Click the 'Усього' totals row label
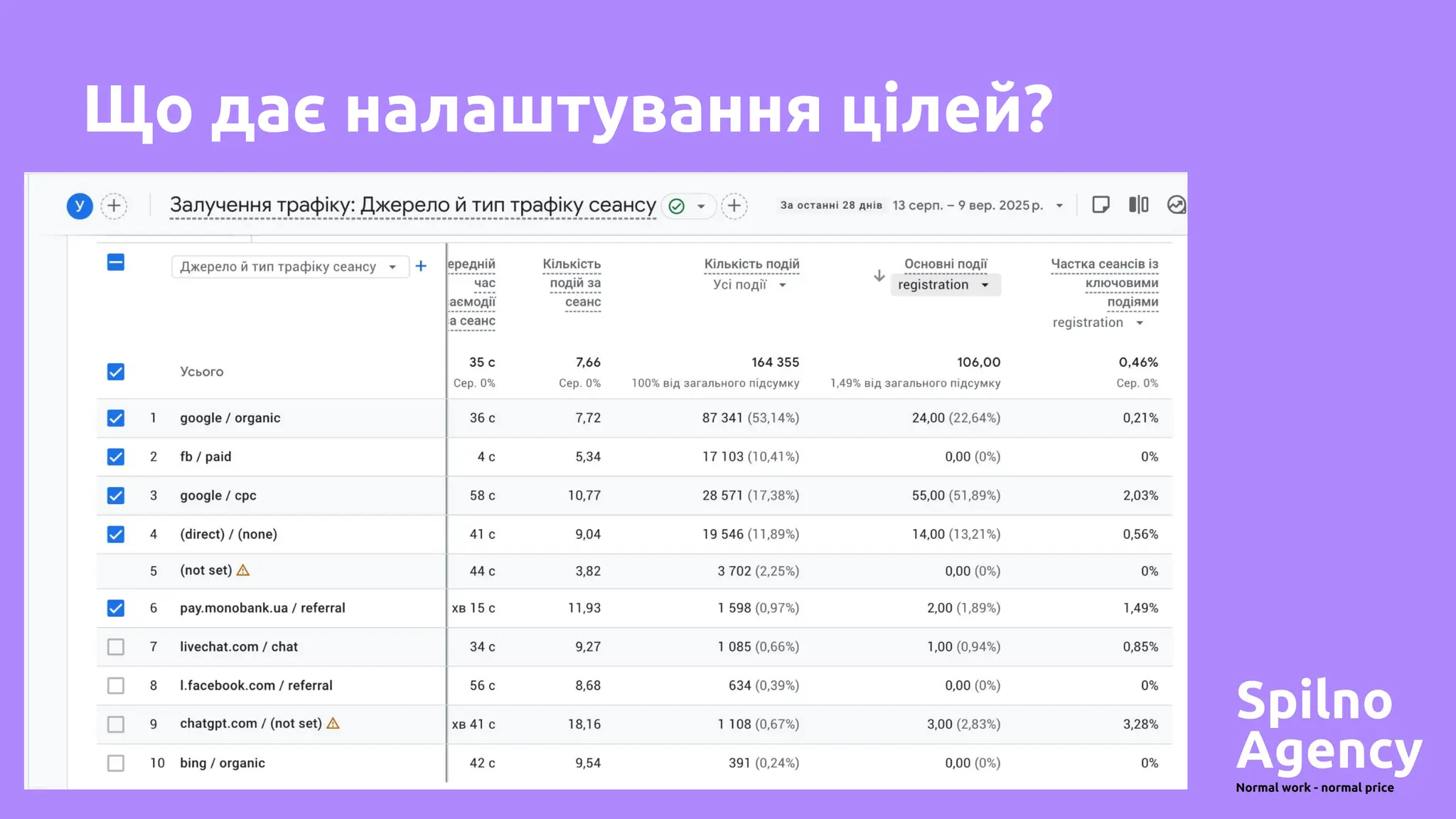The width and height of the screenshot is (1456, 819). click(x=202, y=372)
